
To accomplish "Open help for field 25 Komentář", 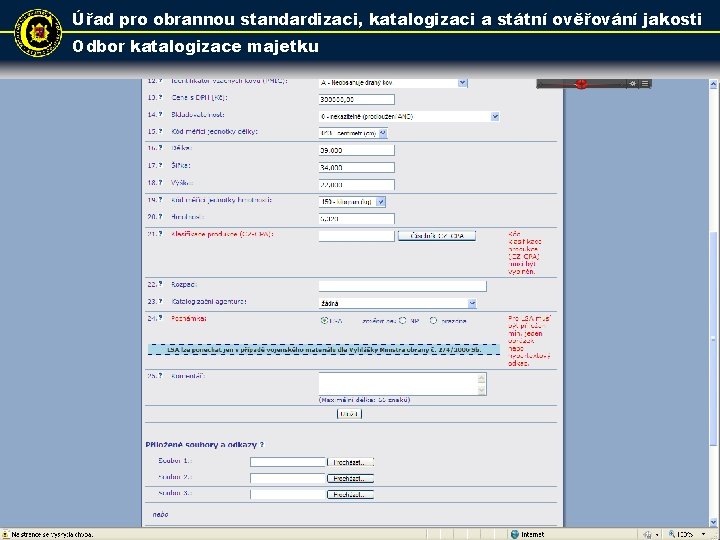I will [x=161, y=376].
